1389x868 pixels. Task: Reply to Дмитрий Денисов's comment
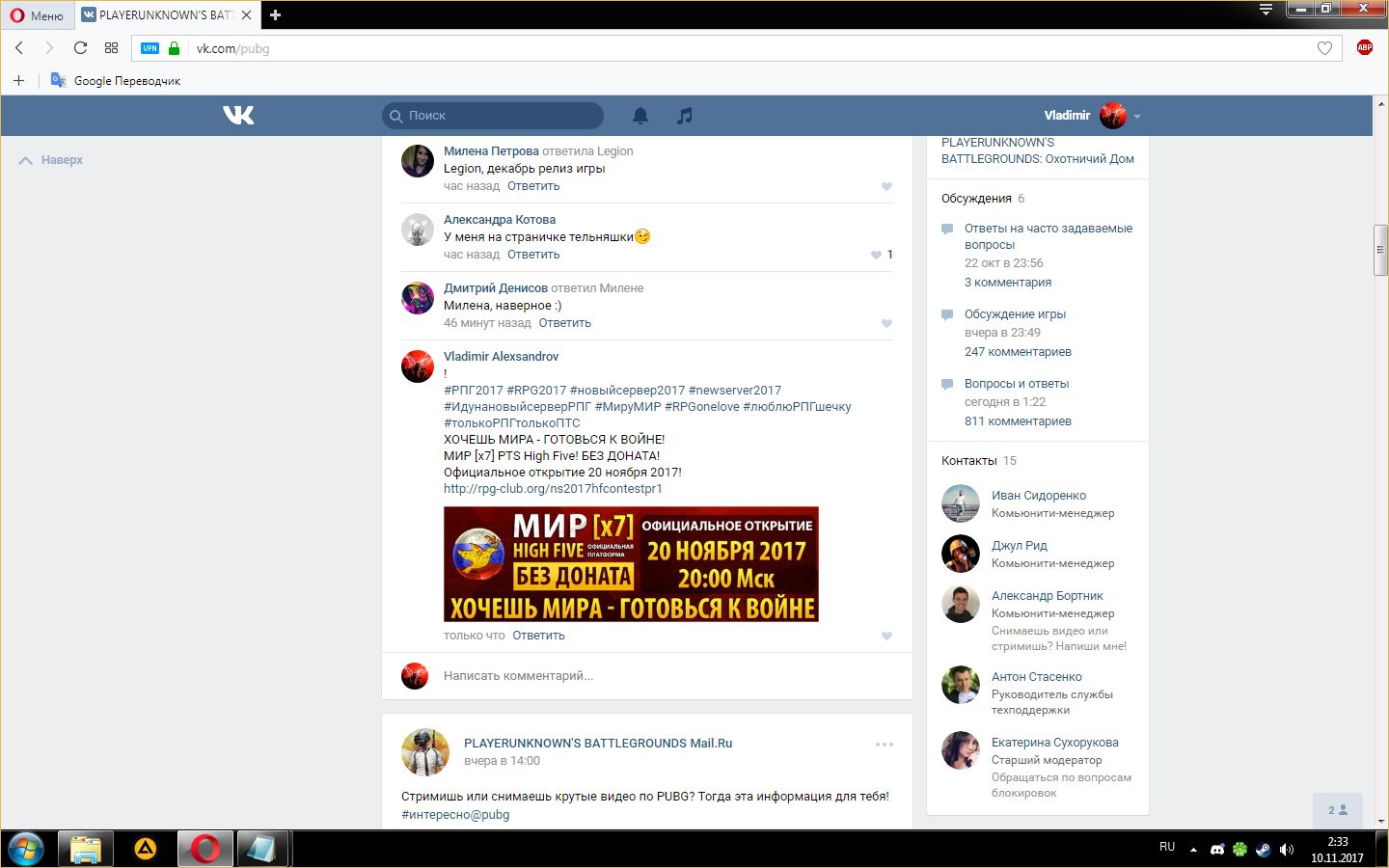(565, 323)
